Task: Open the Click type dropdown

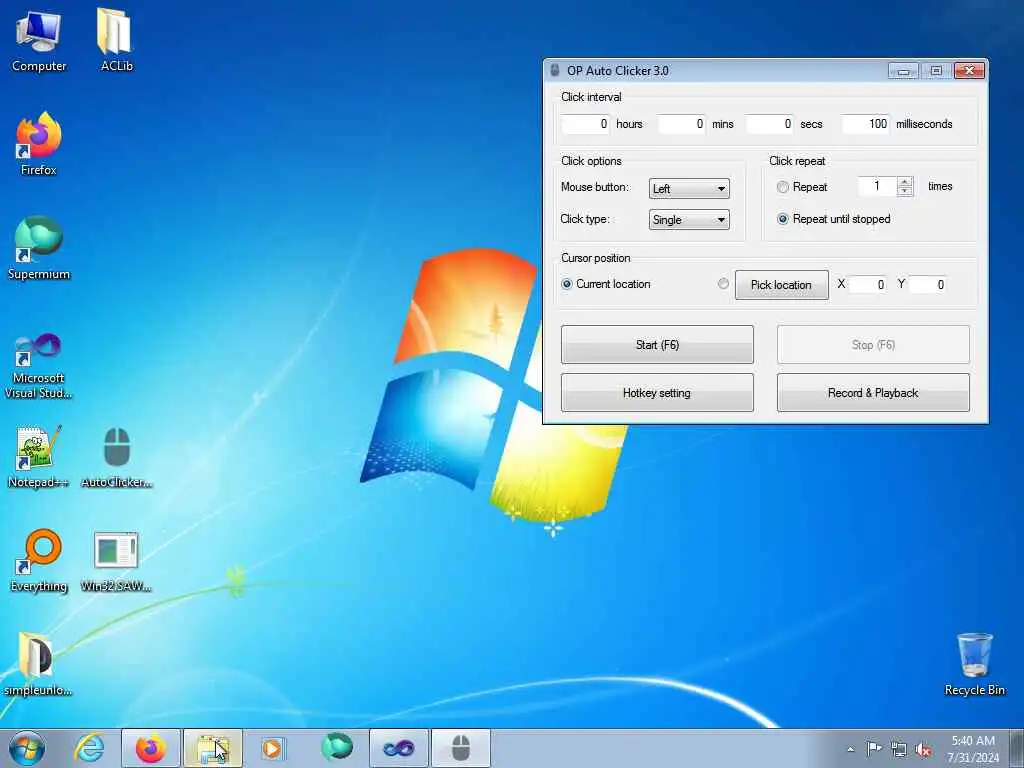Action: (689, 220)
